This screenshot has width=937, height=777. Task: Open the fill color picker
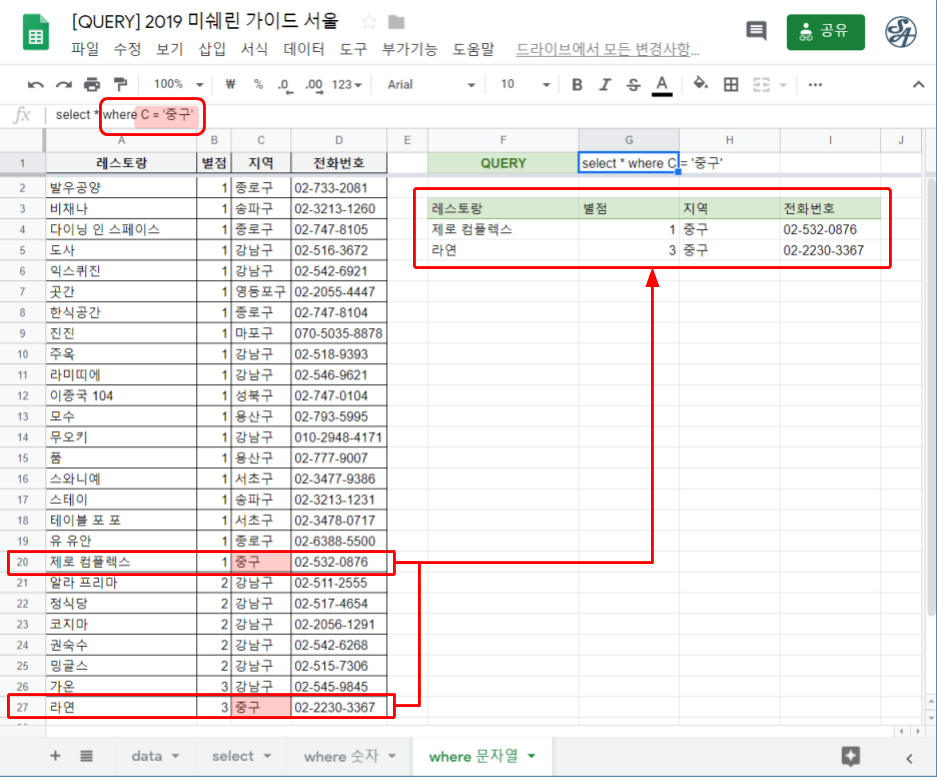(700, 85)
